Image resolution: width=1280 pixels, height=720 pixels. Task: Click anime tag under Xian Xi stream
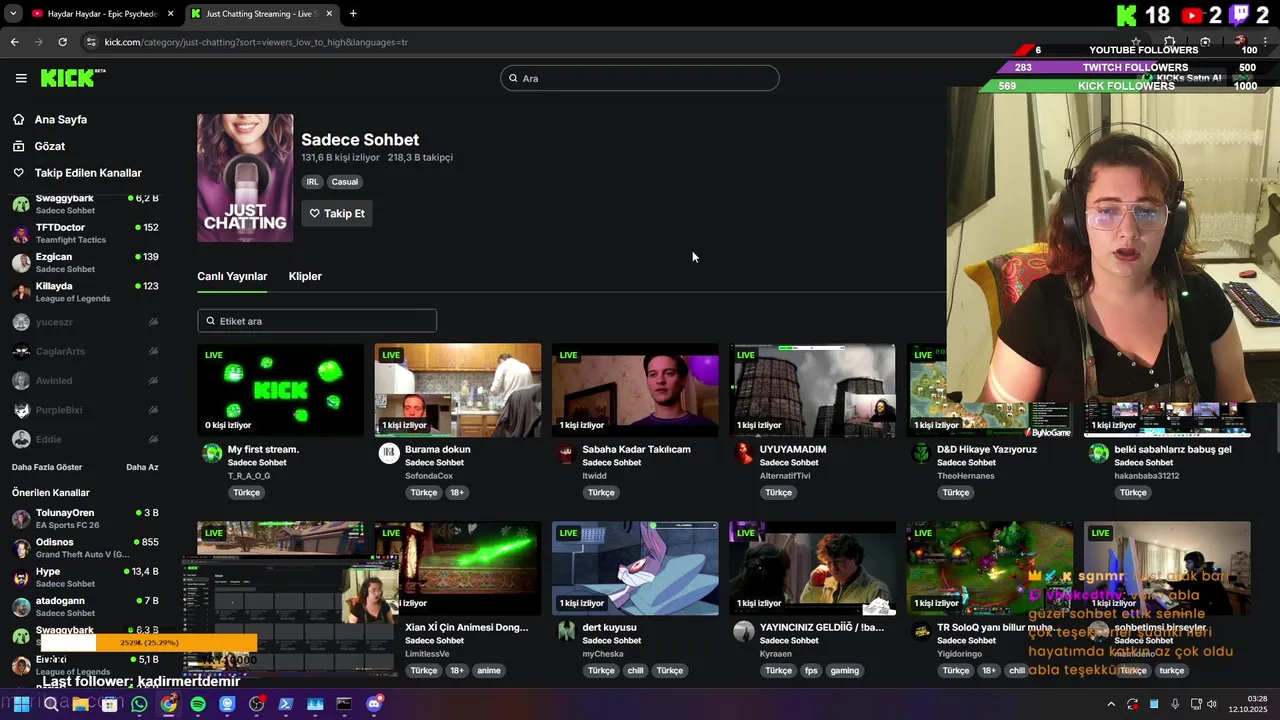[489, 670]
